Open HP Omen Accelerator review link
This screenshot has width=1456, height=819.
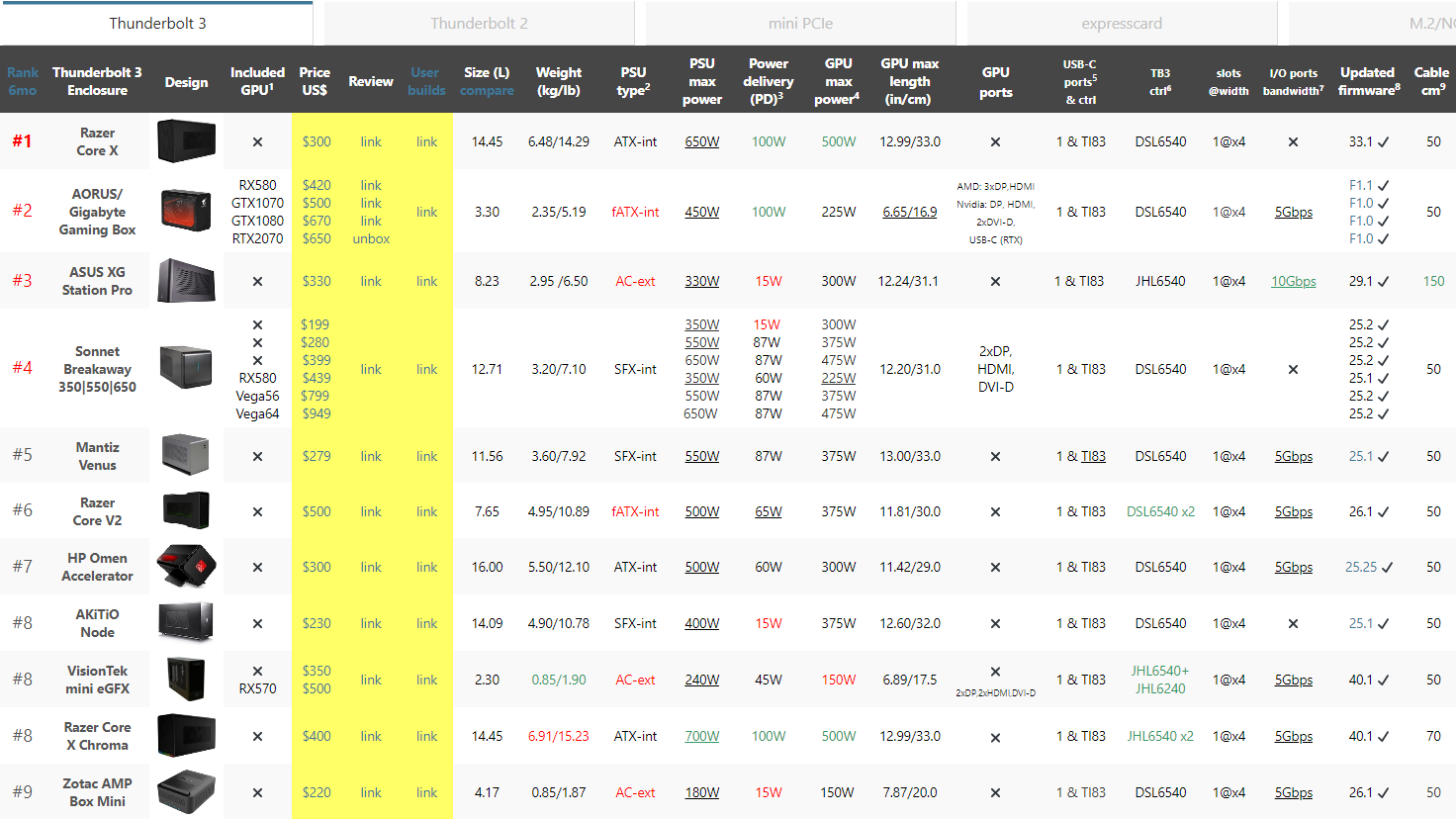coord(371,567)
